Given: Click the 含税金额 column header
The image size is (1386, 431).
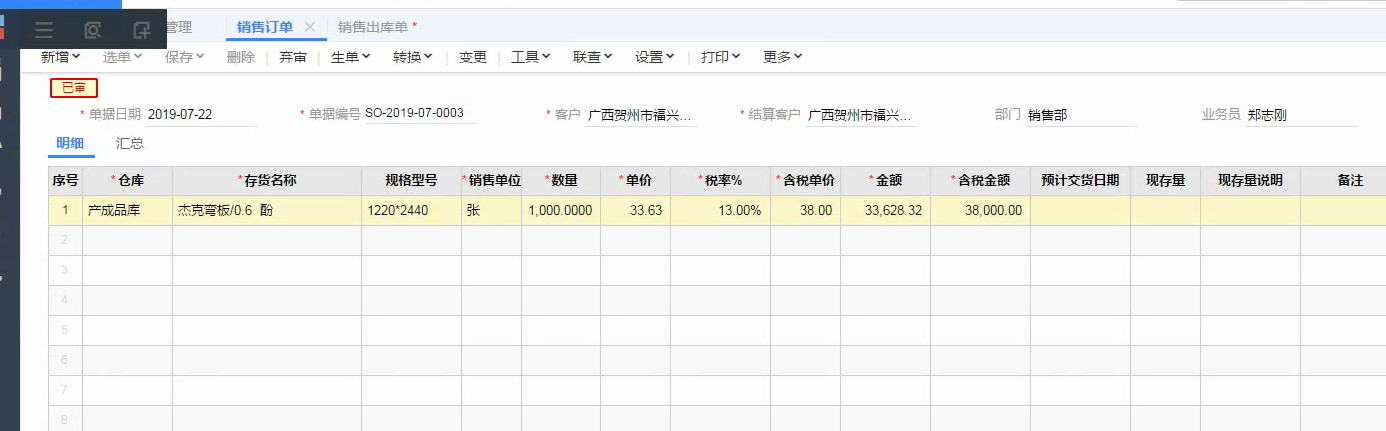Looking at the screenshot, I should pyautogui.click(x=980, y=181).
